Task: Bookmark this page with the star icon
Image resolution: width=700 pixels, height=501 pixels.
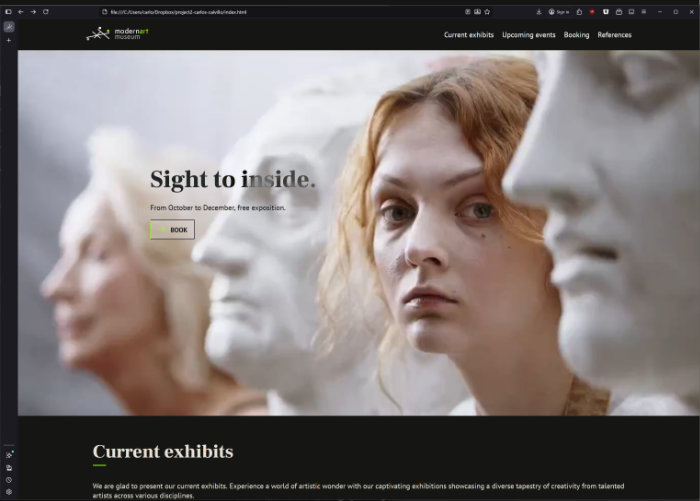Action: 487,11
